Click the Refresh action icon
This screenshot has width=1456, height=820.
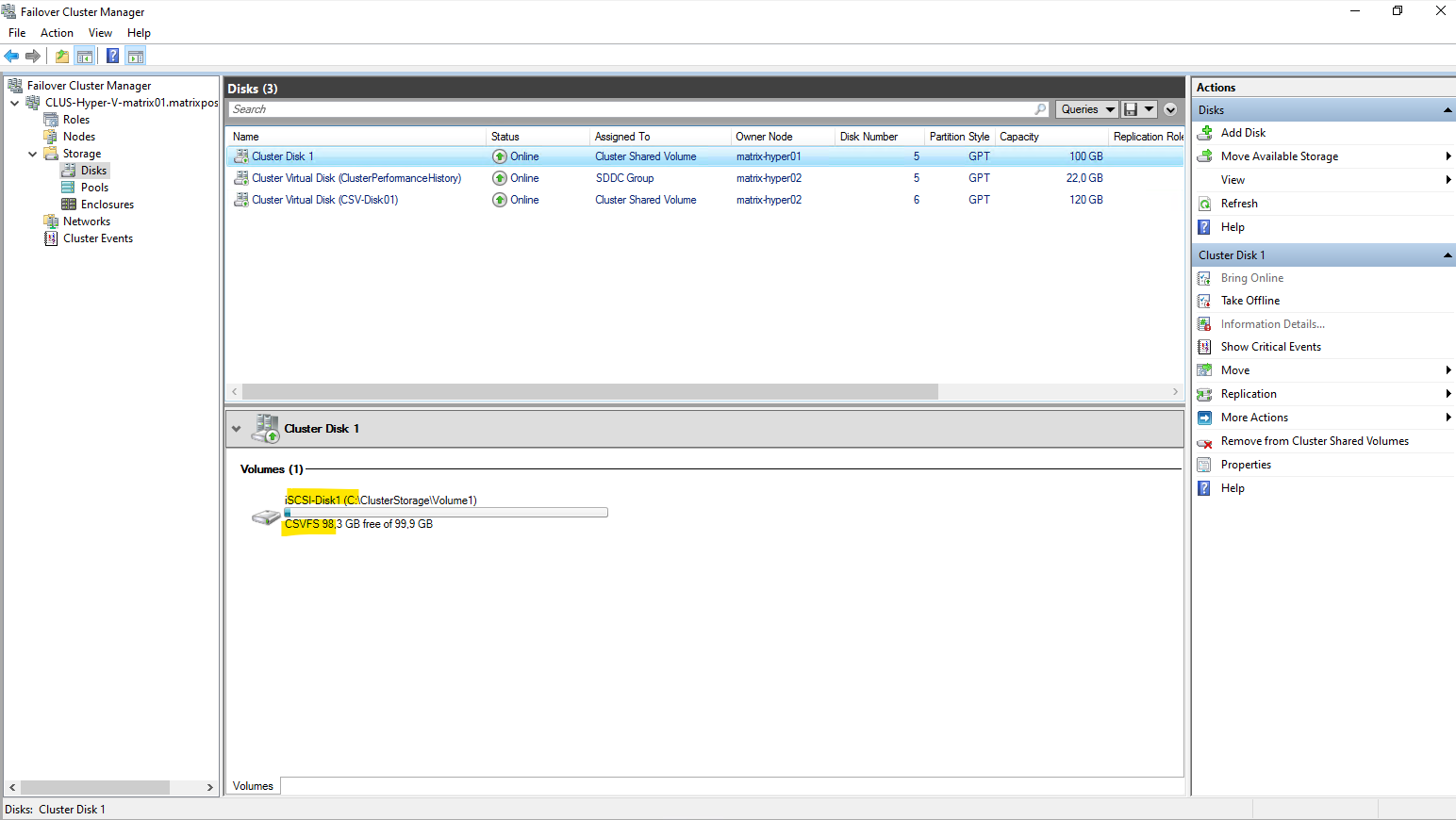pyautogui.click(x=1204, y=204)
